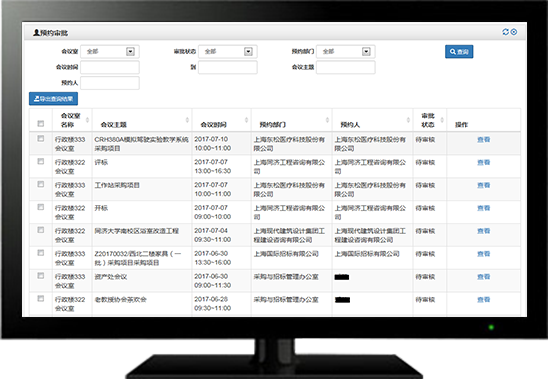The height and width of the screenshot is (379, 548).
Task: Click 查看 link for 资产处会议 row
Action: pos(483,277)
